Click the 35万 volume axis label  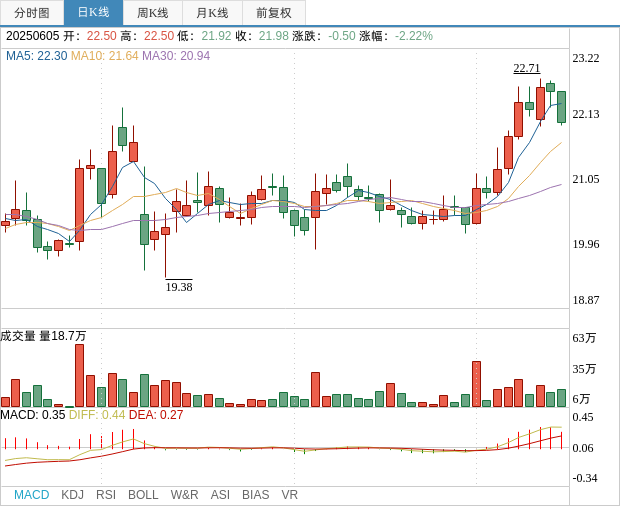click(584, 369)
